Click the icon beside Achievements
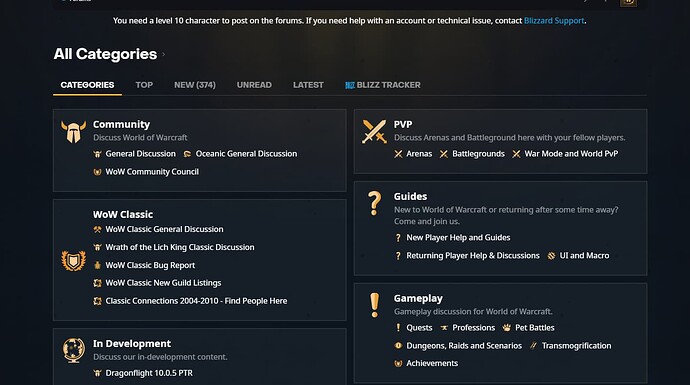The image size is (690, 385). pyautogui.click(x=398, y=363)
